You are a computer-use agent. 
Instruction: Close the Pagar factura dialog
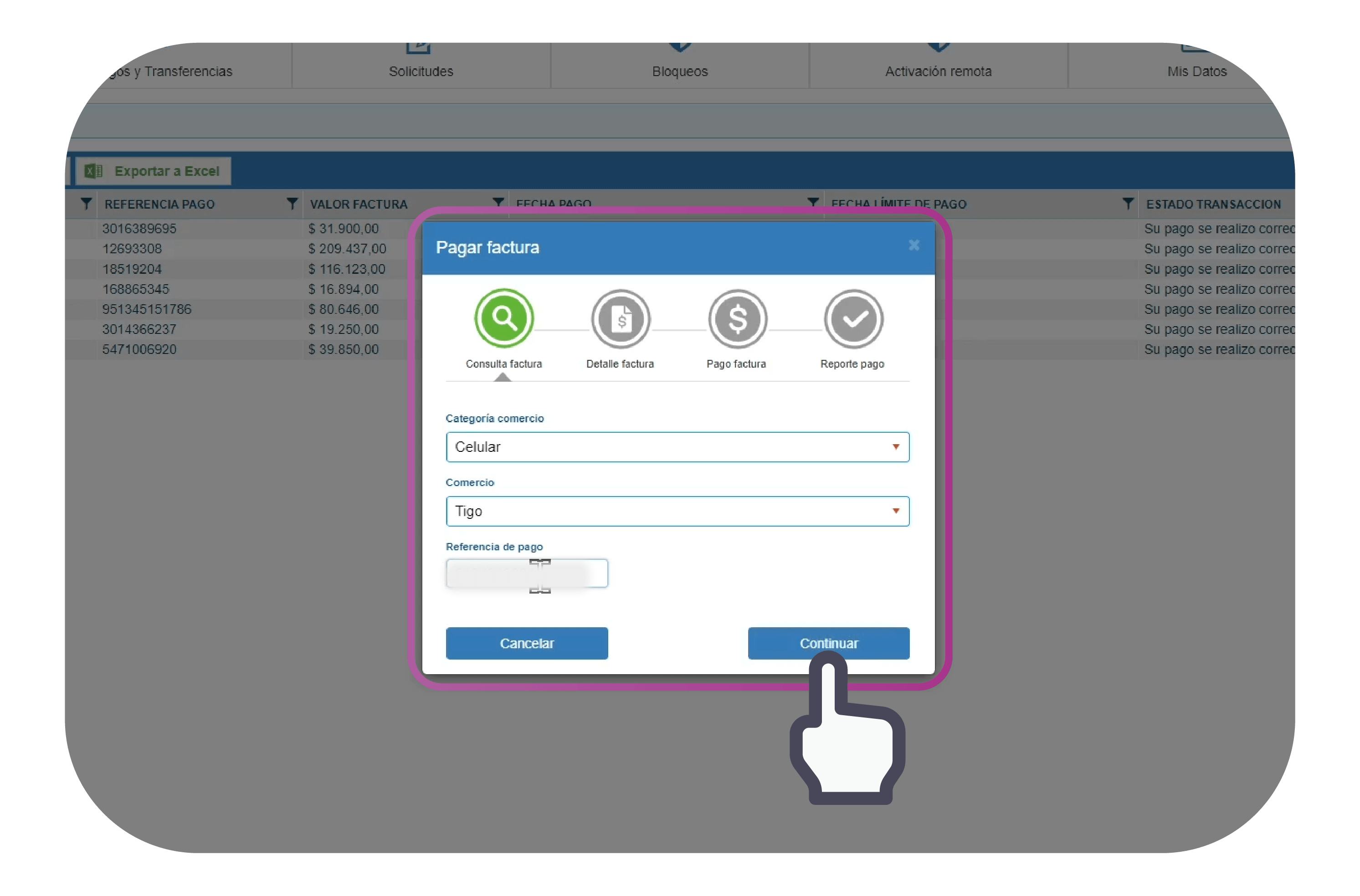click(x=914, y=245)
